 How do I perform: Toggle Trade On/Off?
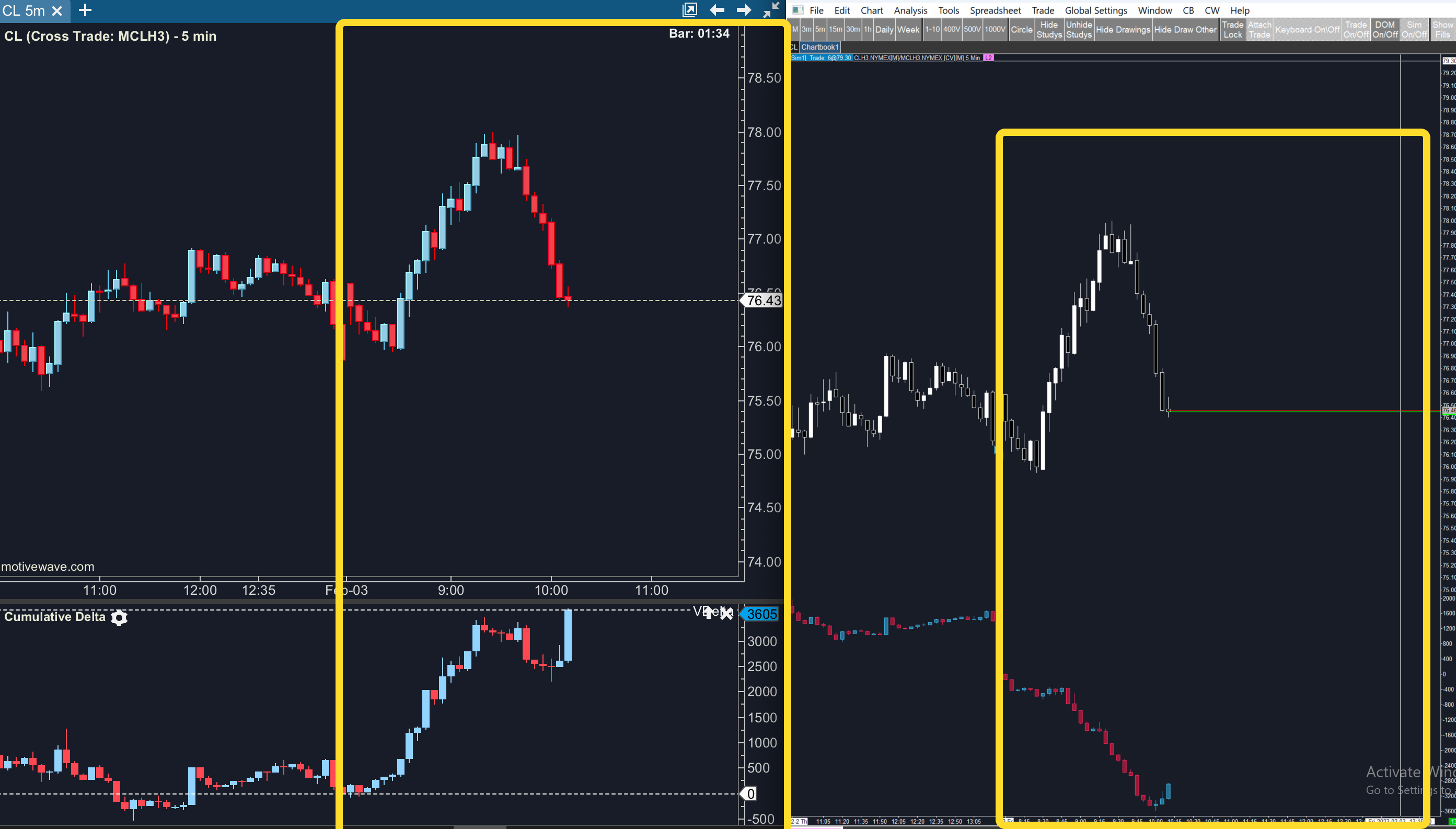[x=1356, y=30]
